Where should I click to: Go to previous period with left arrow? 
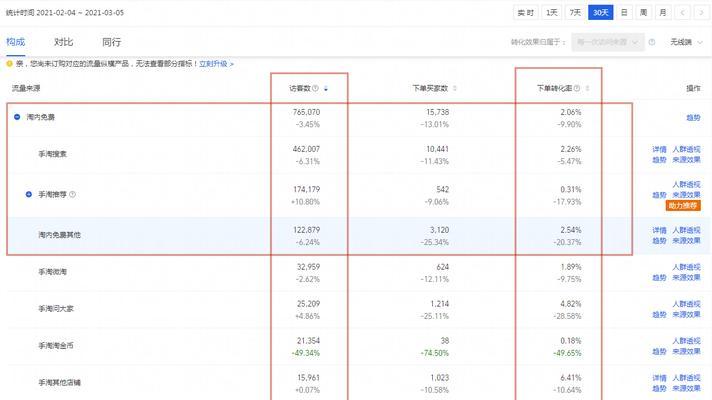coord(682,13)
